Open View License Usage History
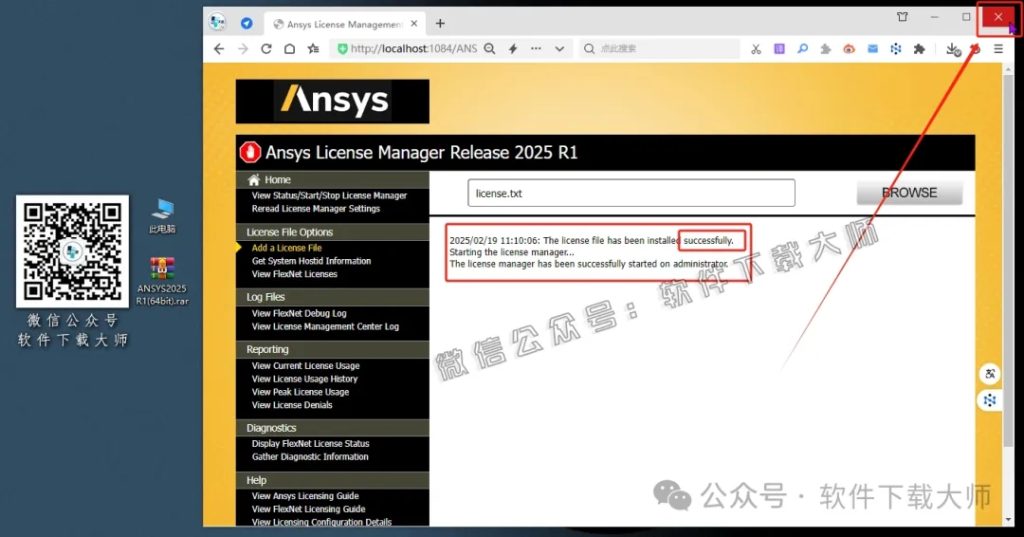The height and width of the screenshot is (537, 1024). (305, 378)
